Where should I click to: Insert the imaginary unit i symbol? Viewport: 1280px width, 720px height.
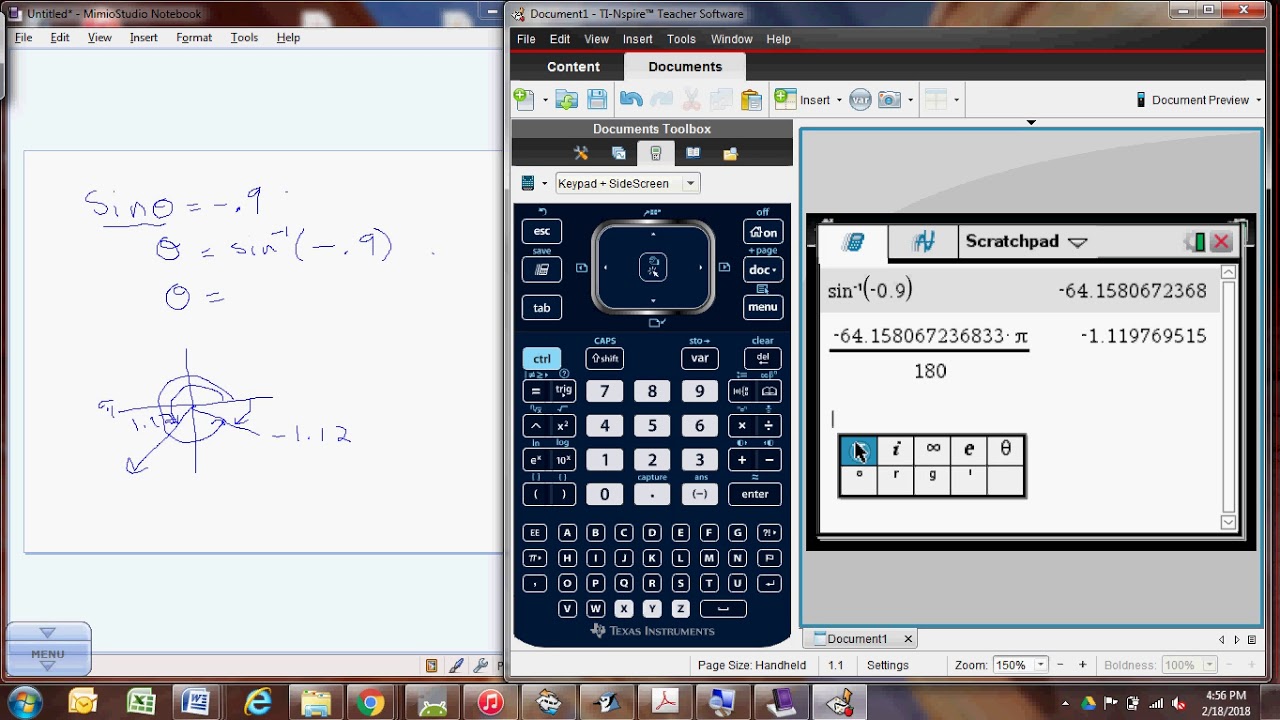895,450
